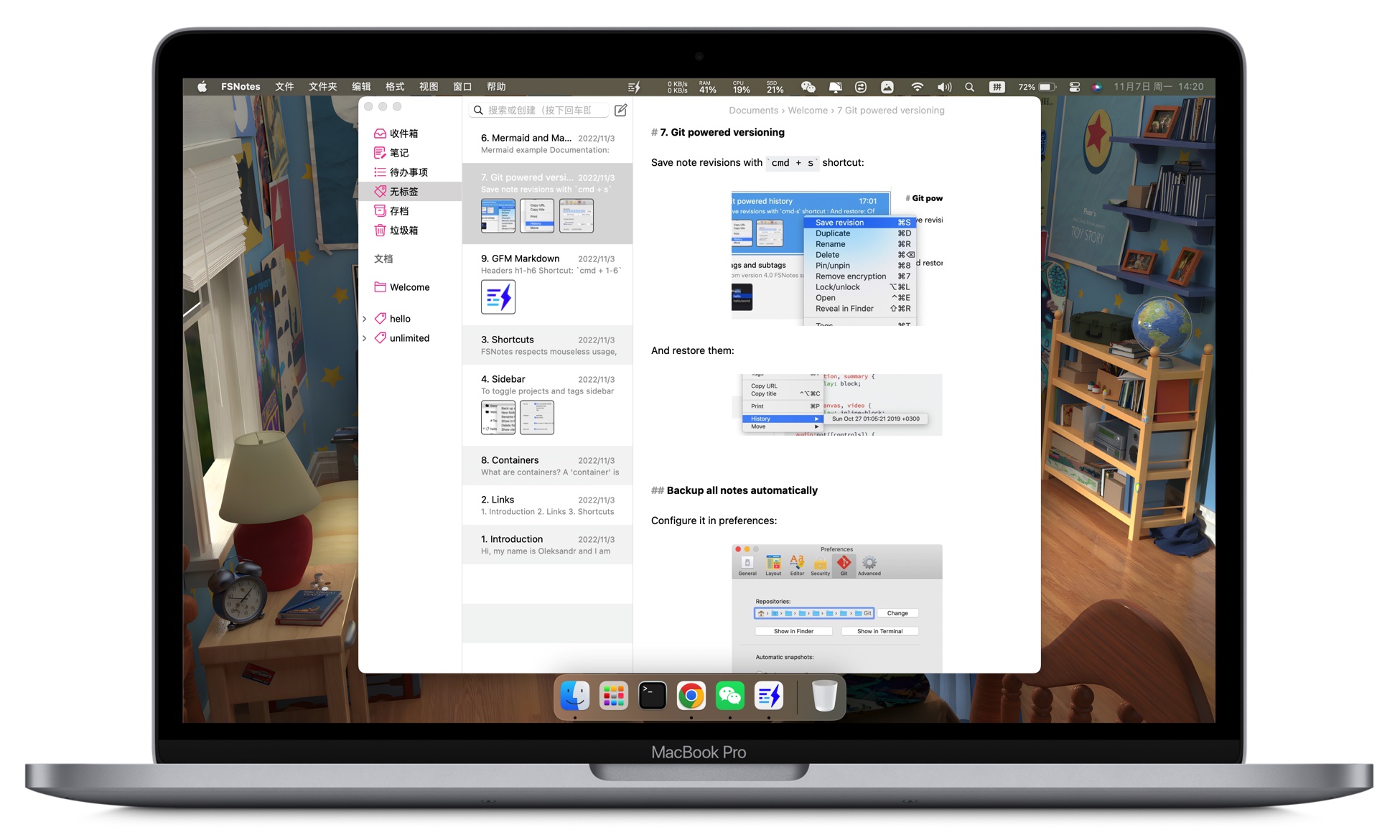Open note 8. Containers
1400x840 pixels.
click(x=548, y=466)
